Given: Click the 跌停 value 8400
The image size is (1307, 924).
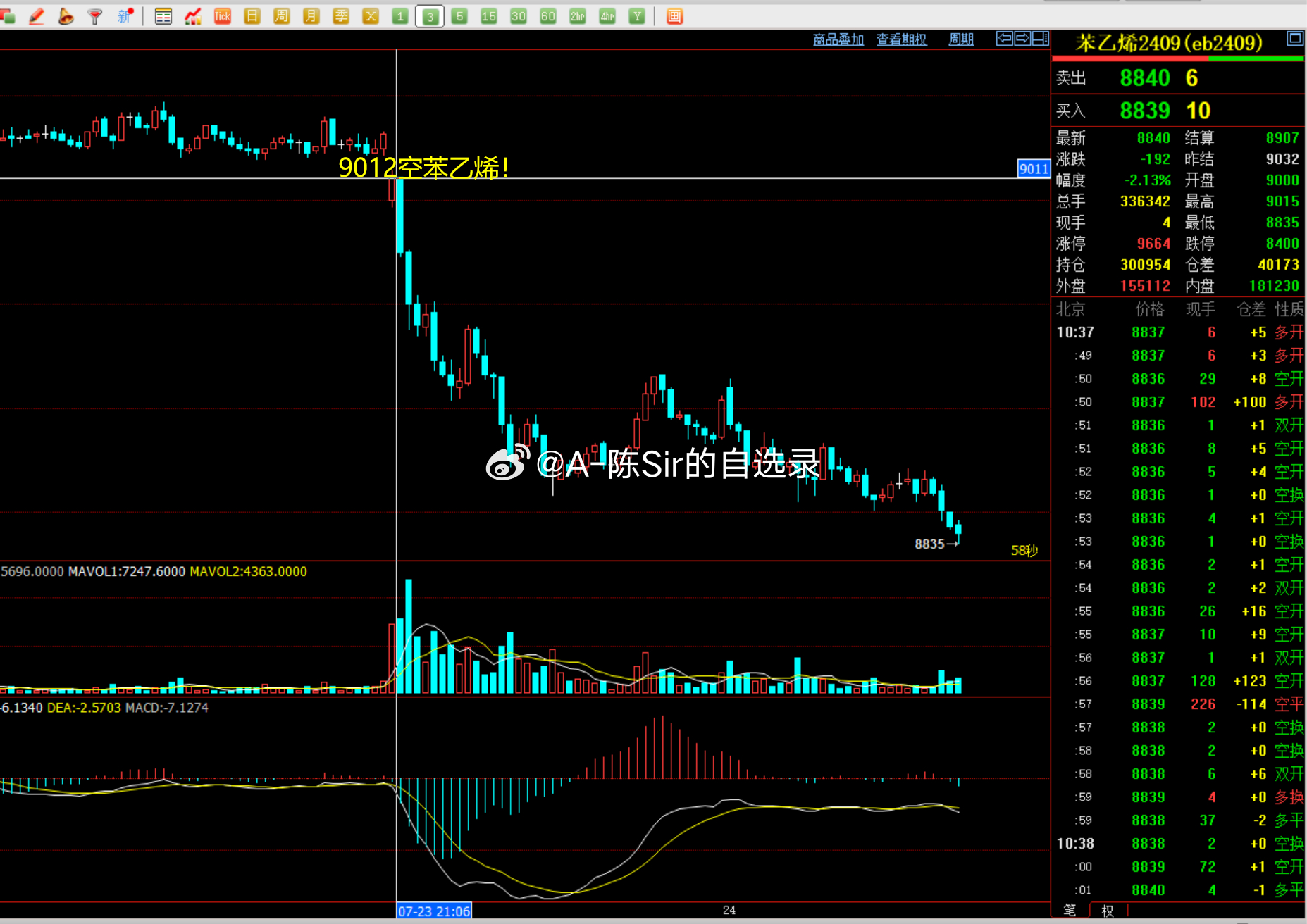Looking at the screenshot, I should (1282, 244).
